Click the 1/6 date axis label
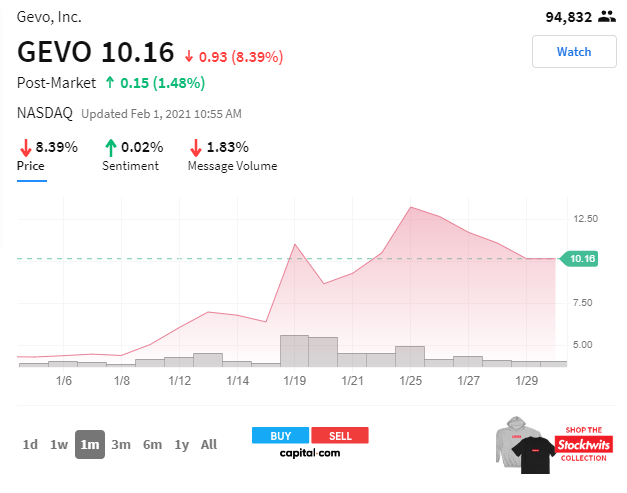The width and height of the screenshot is (627, 493). click(64, 380)
